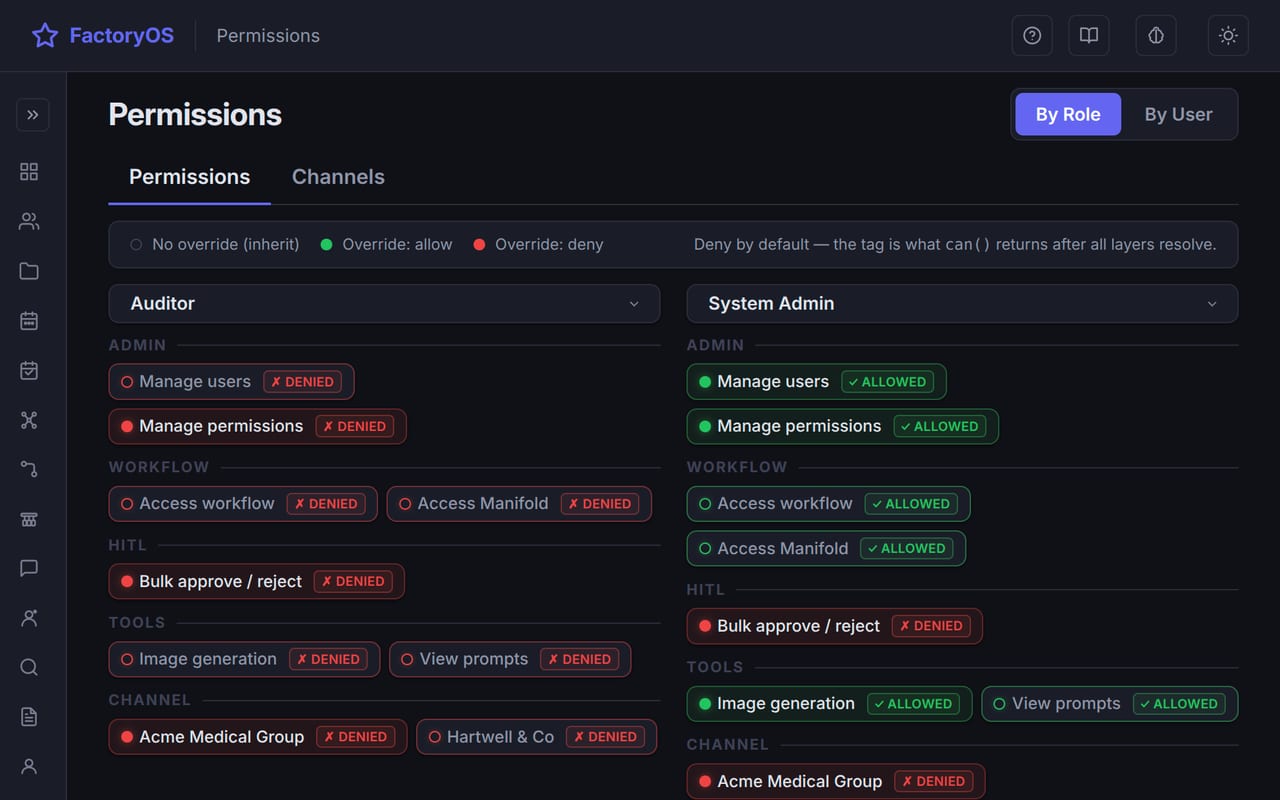Toggle System Admin's Acme Medical Group channel
The height and width of the screenshot is (800, 1280).
coord(836,782)
